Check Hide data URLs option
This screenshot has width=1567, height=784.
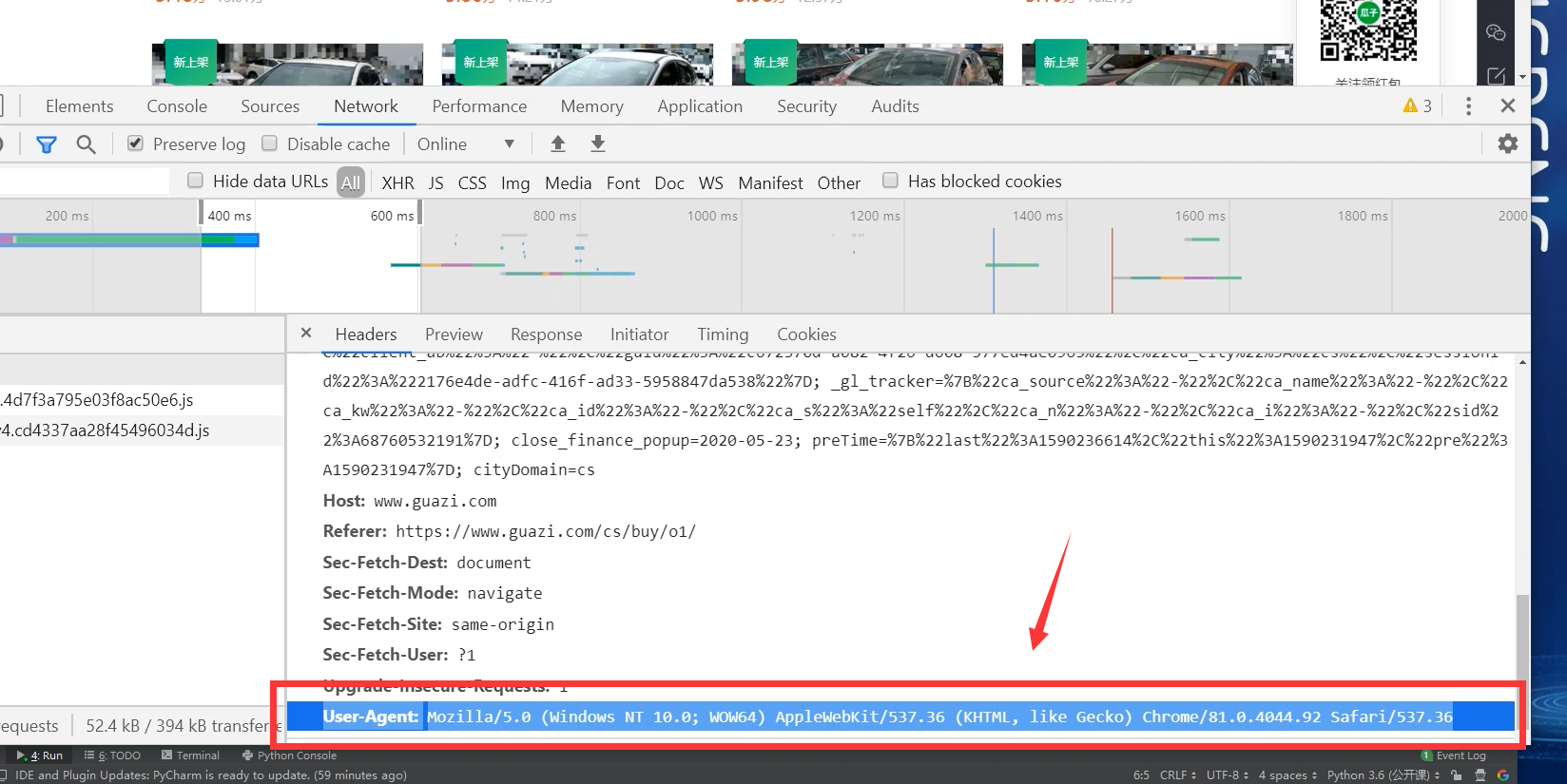click(195, 181)
